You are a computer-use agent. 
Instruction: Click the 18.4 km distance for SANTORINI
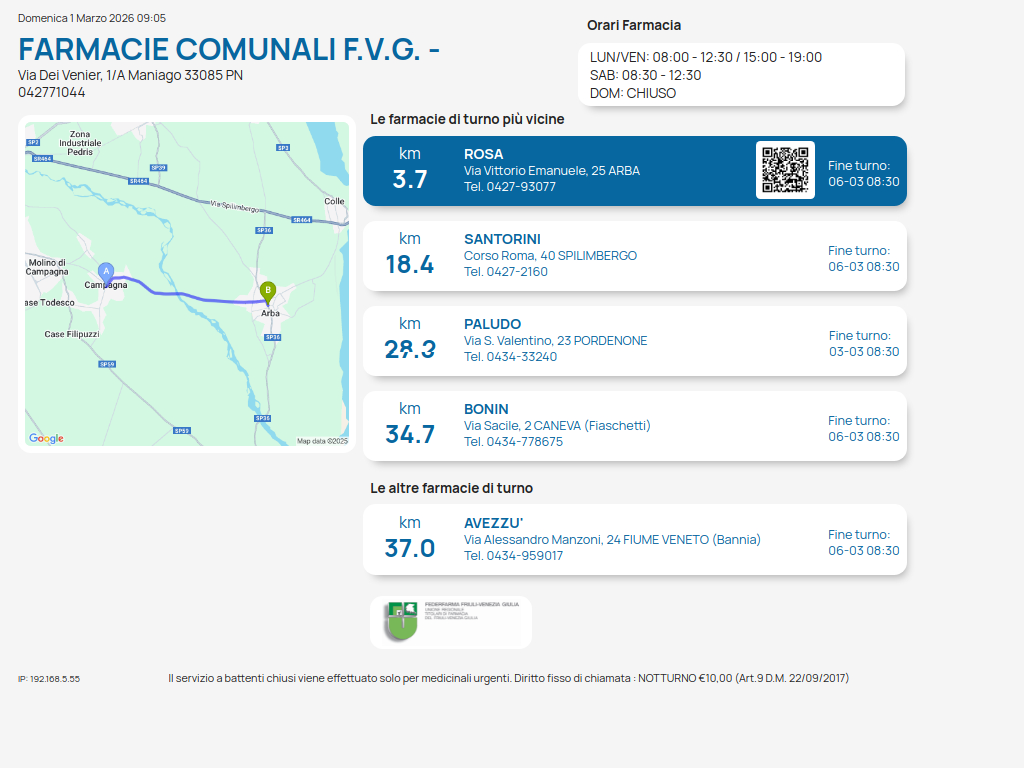[410, 264]
